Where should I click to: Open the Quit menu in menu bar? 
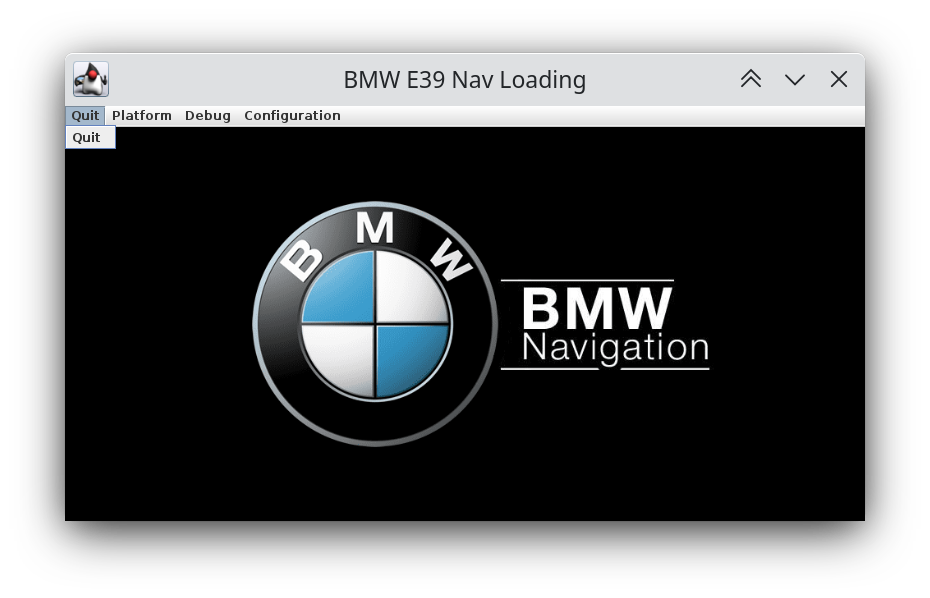point(85,116)
